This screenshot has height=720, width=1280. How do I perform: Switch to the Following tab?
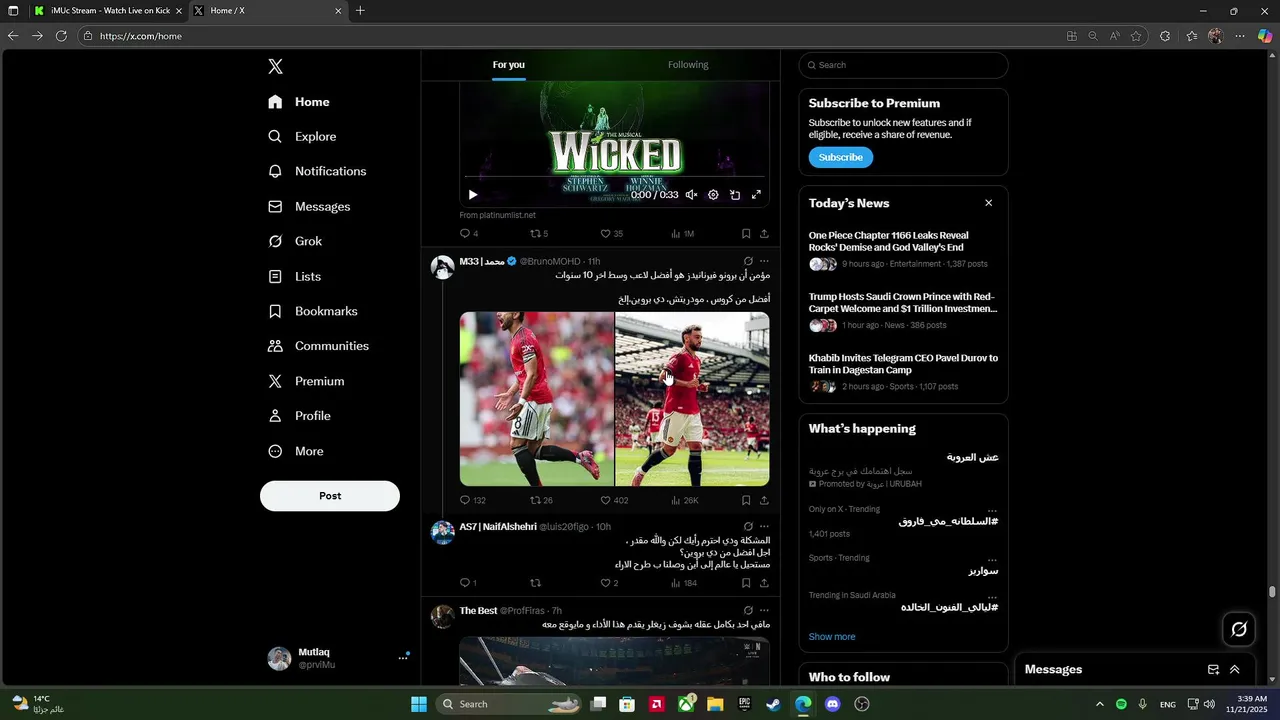(688, 65)
